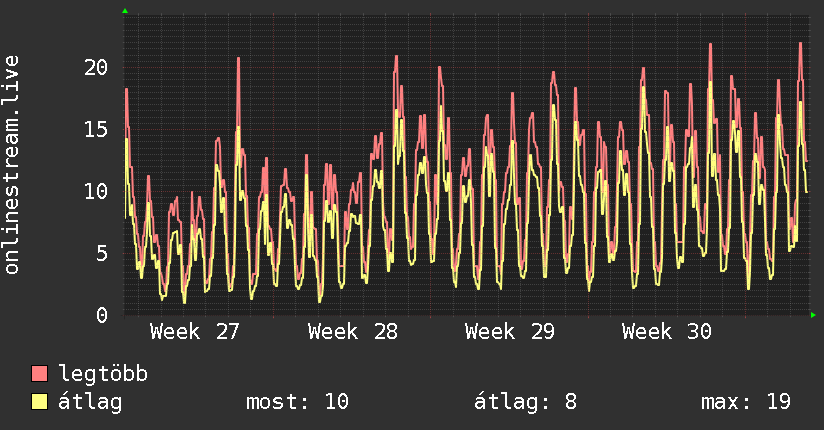Select the Week 28 axis label

click(x=353, y=332)
